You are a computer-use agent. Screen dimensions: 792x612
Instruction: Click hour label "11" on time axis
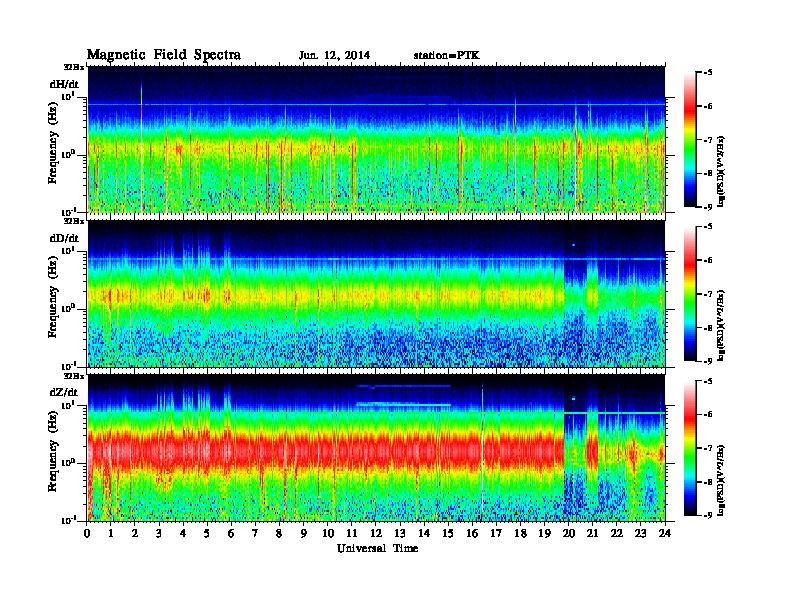coord(352,533)
